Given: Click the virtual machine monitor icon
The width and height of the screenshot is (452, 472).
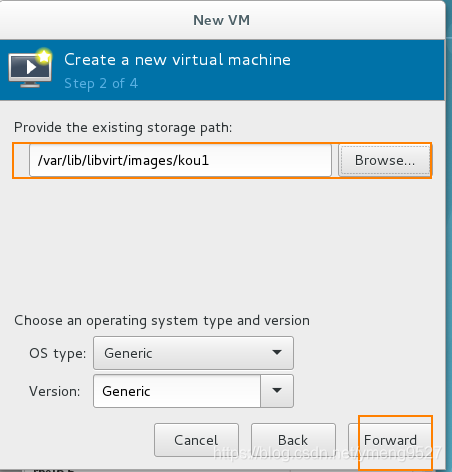Looking at the screenshot, I should tap(30, 68).
